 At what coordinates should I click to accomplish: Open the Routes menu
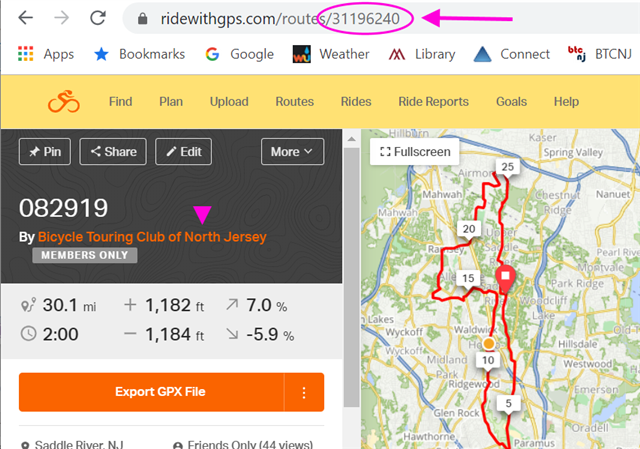[x=295, y=101]
